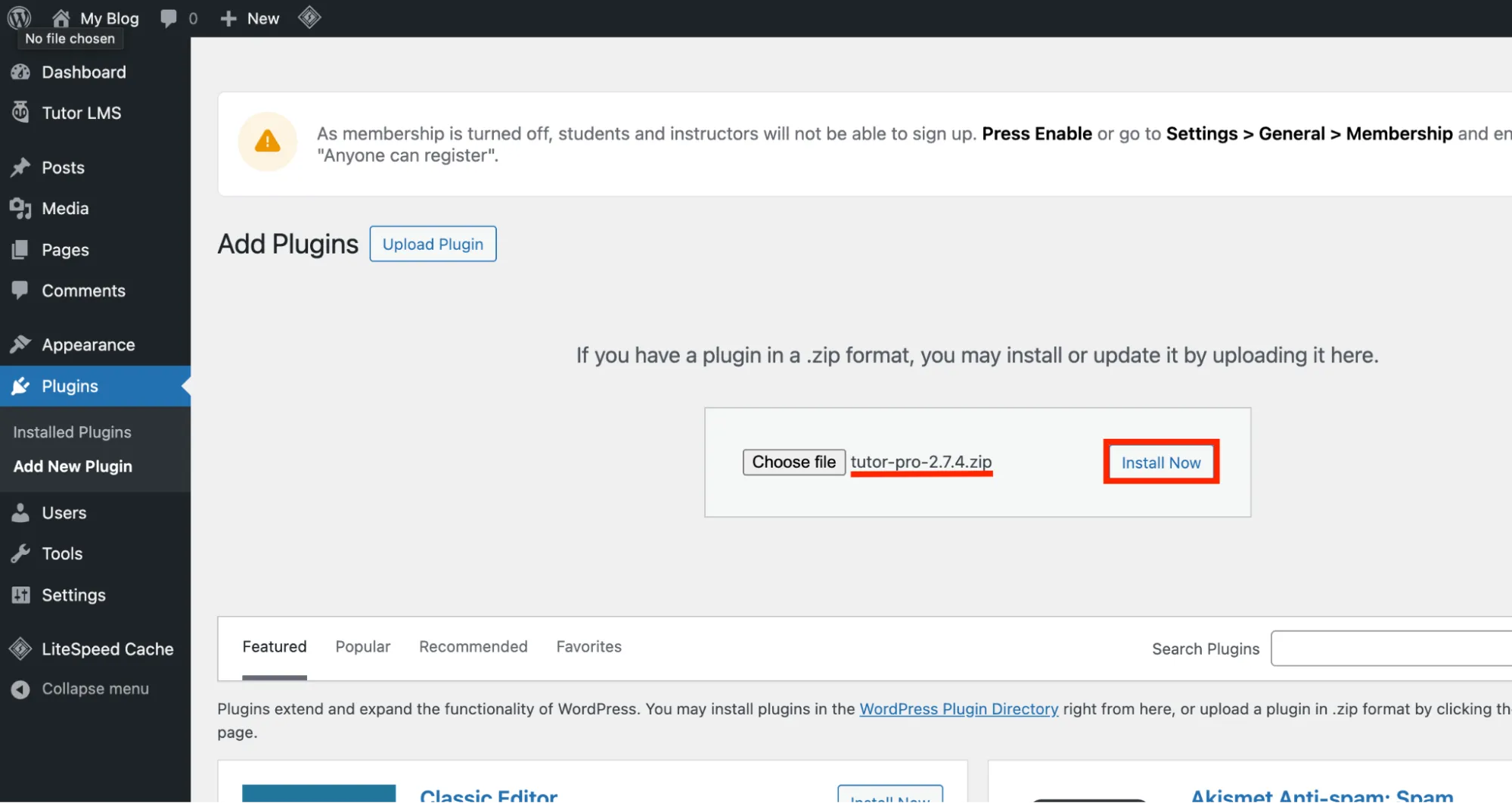Click the Appearance paintbrush icon
Viewport: 1512px width, 803px height.
(x=20, y=344)
